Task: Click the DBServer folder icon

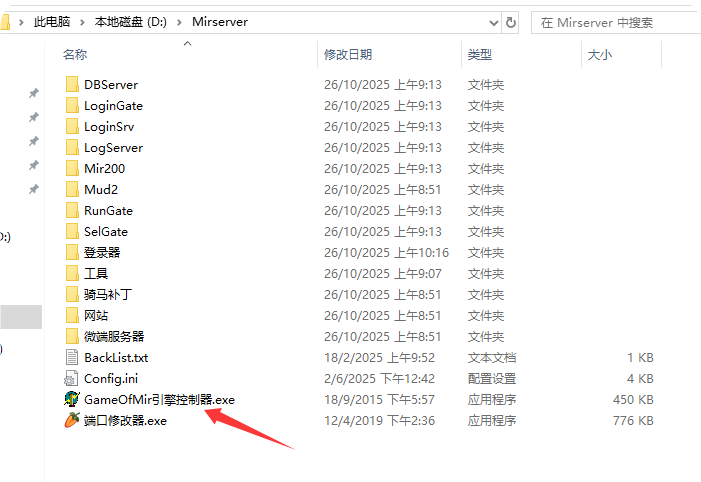Action: coord(71,85)
